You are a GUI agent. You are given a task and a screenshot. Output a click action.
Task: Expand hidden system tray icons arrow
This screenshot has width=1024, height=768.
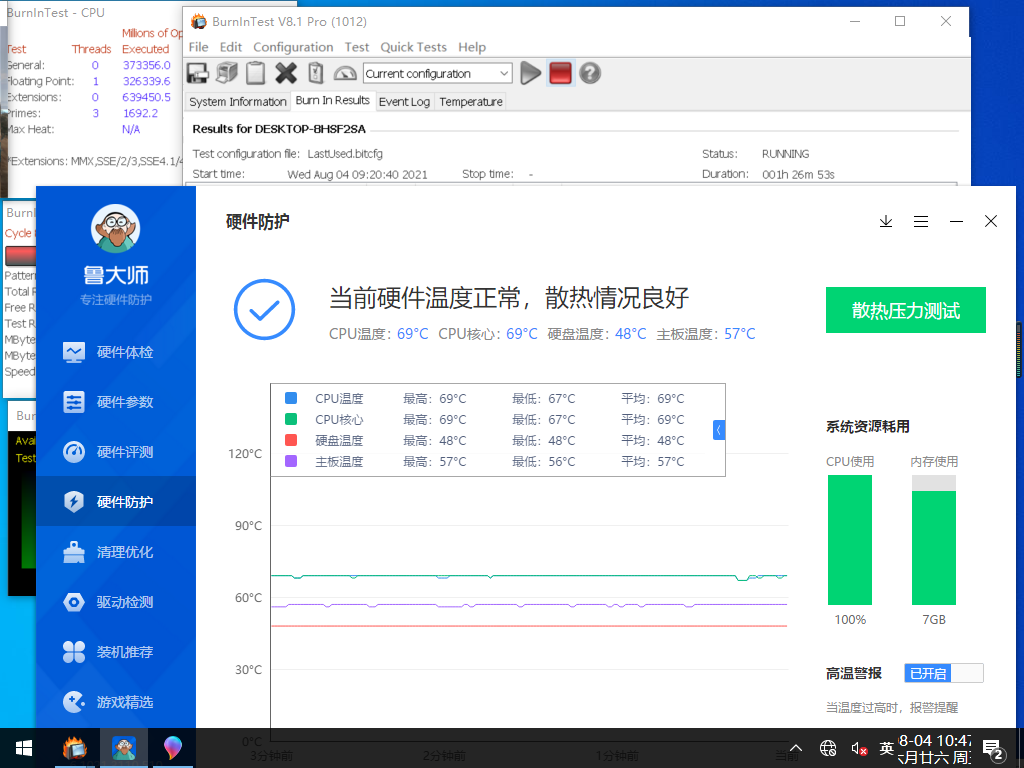click(x=795, y=747)
